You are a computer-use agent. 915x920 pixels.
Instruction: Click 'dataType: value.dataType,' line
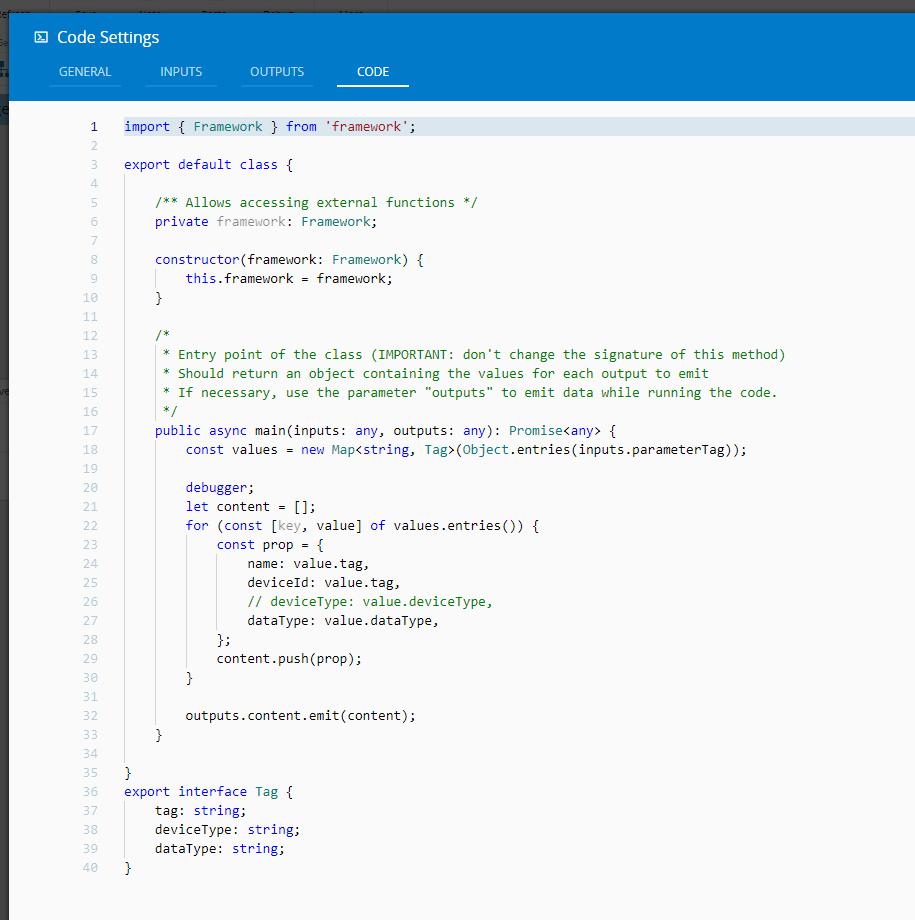(x=343, y=621)
